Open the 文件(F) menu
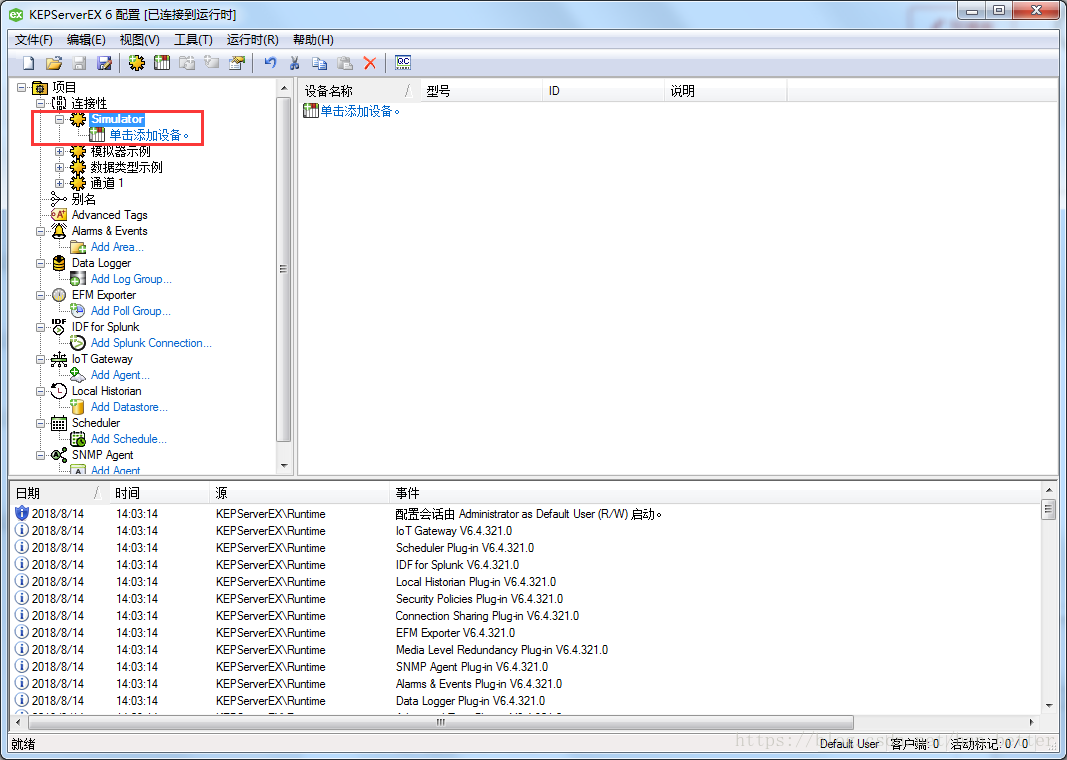The image size is (1067, 760). point(32,40)
